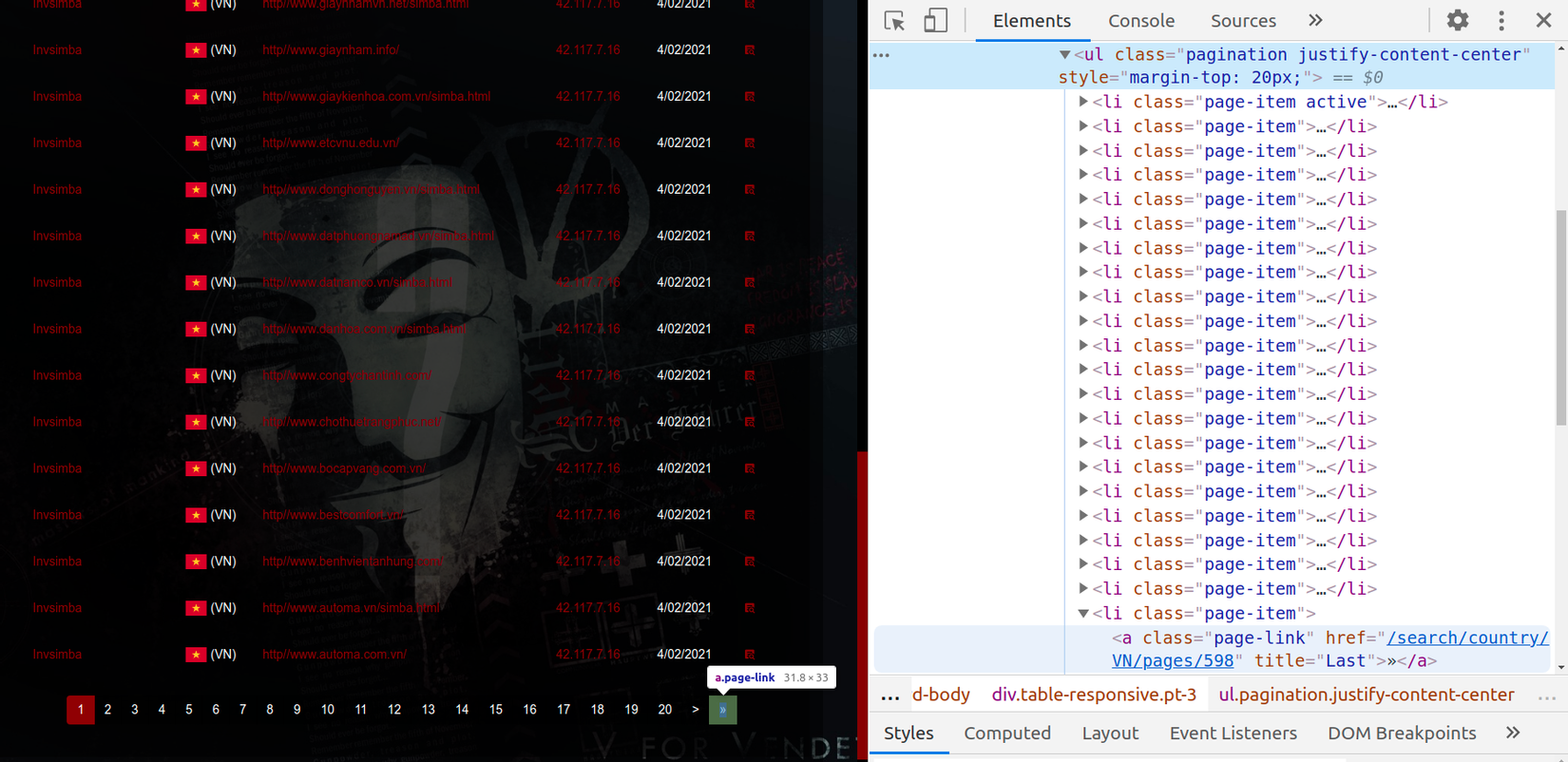
Task: Expand the 'page-item active' li node
Action: [1082, 102]
